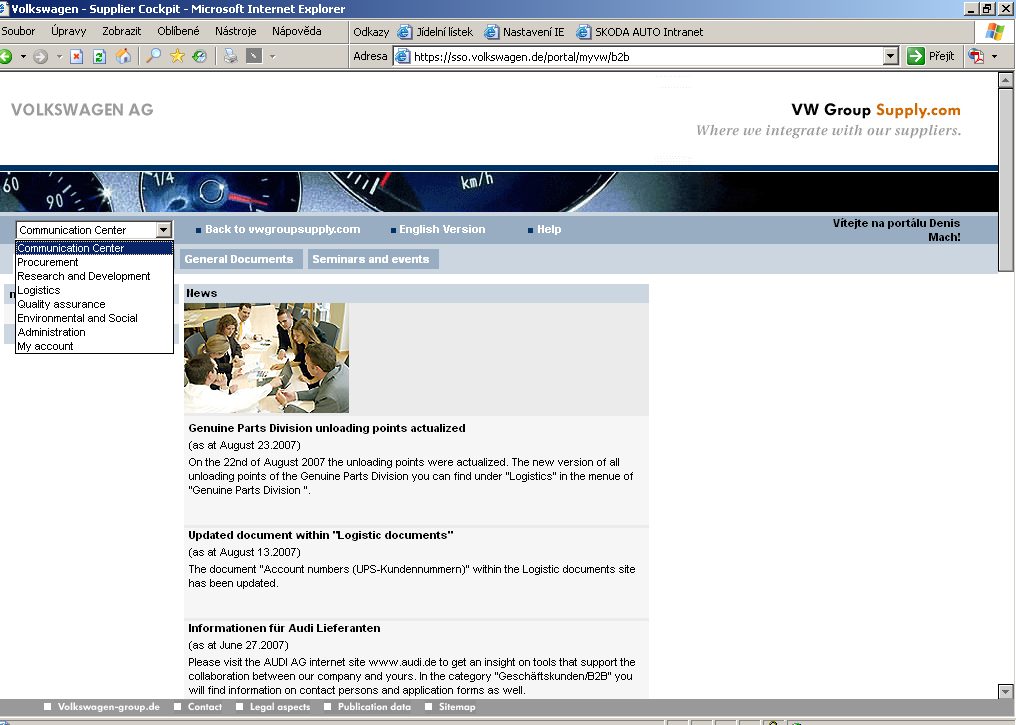This screenshot has width=1016, height=725.
Task: Click the scrollbar down arrow
Action: coord(1006,691)
